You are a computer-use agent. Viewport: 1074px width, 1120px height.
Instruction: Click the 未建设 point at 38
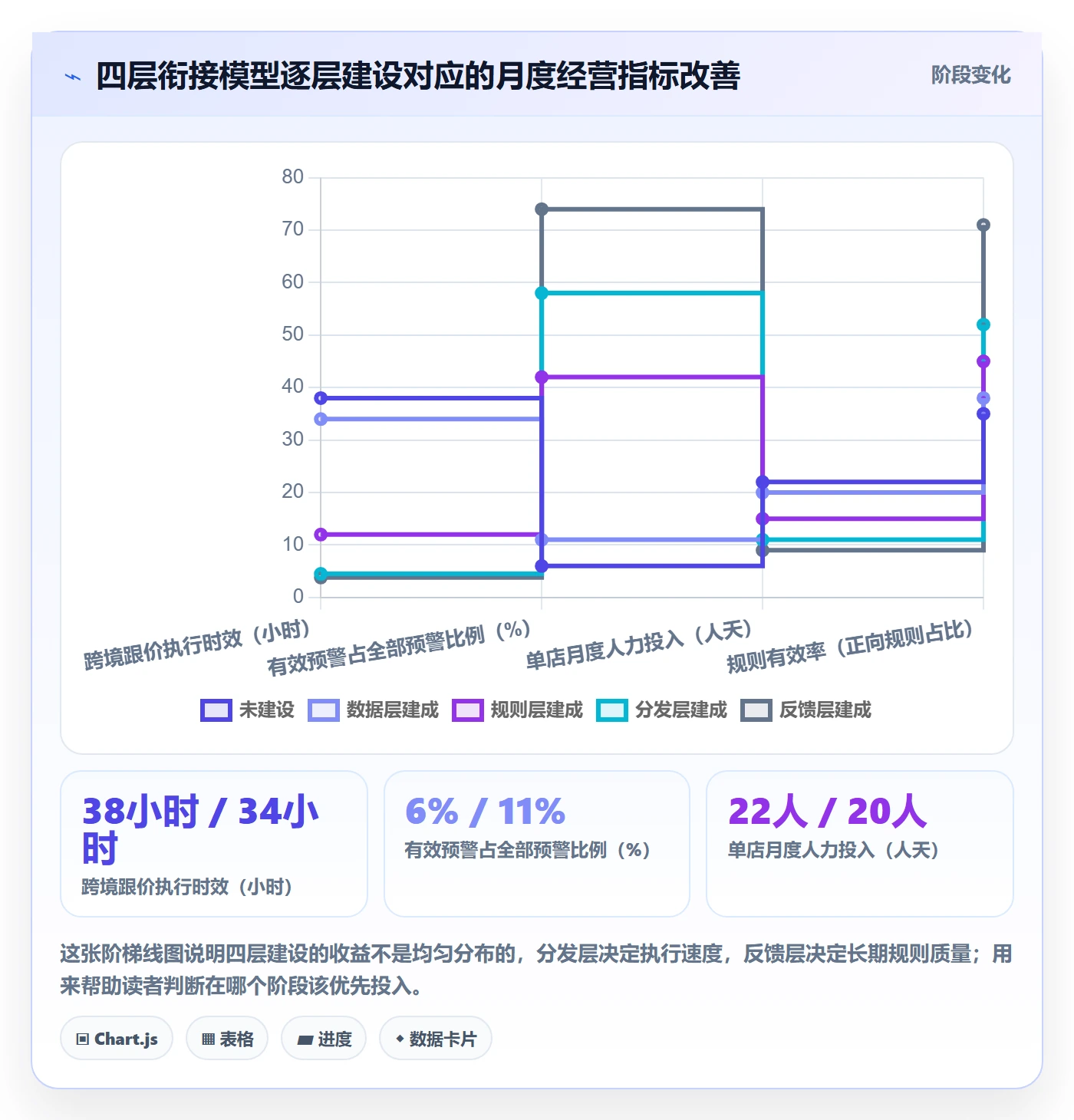321,398
